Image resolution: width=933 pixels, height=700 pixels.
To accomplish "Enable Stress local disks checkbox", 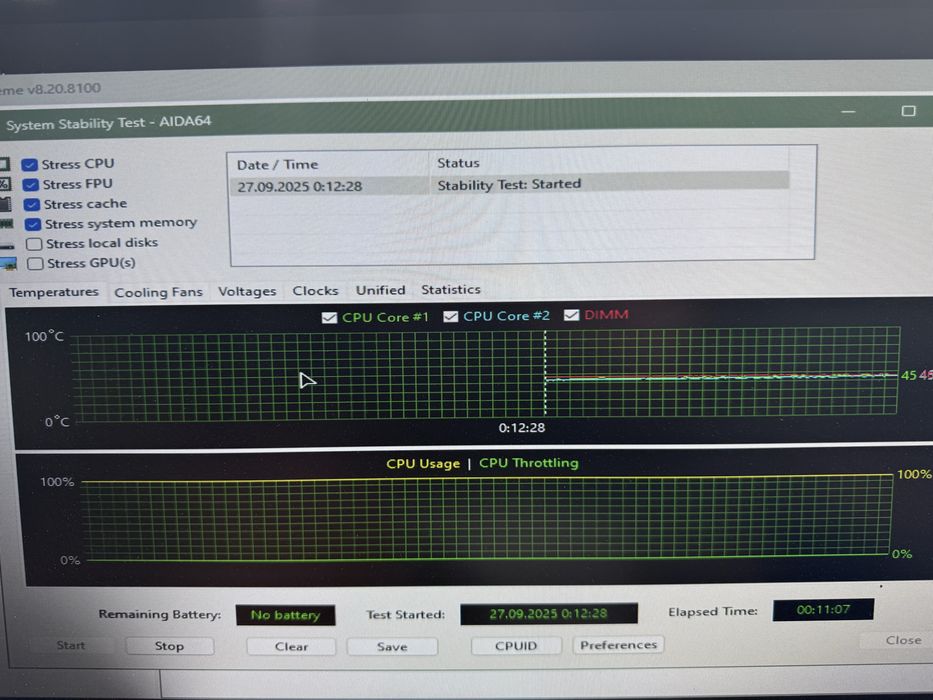I will [35, 244].
